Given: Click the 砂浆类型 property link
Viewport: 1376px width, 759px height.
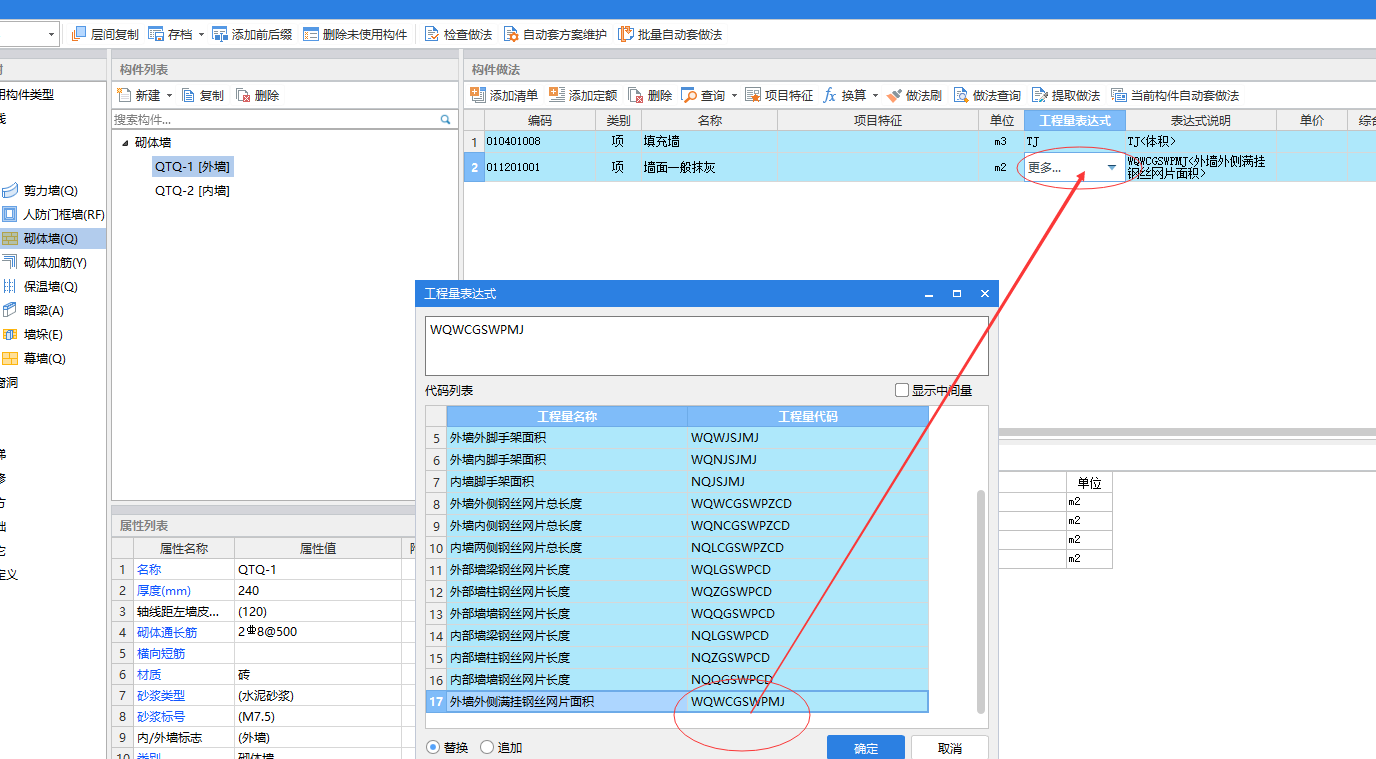Looking at the screenshot, I should click(161, 695).
